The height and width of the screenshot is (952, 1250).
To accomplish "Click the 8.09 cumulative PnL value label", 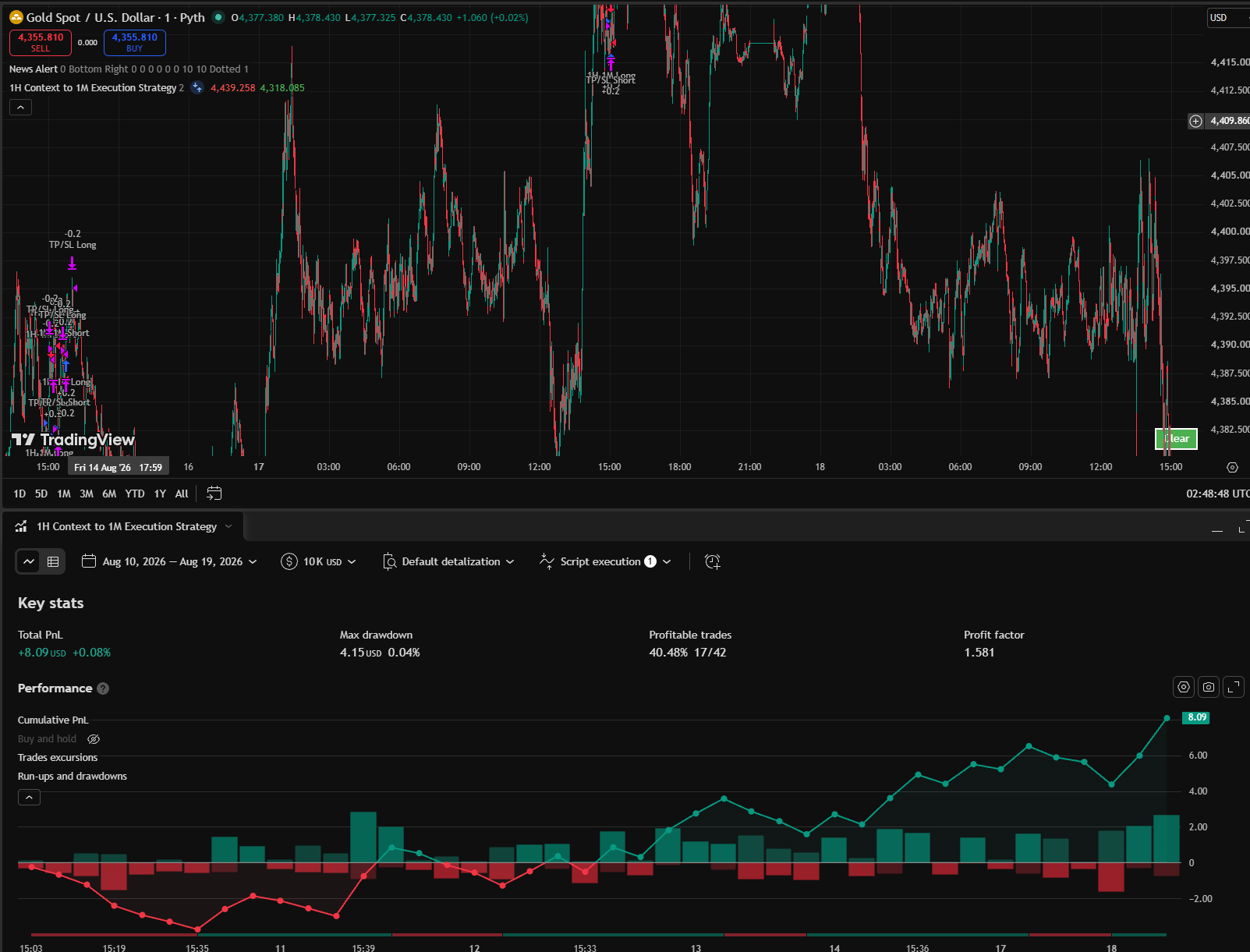I will [1196, 717].
